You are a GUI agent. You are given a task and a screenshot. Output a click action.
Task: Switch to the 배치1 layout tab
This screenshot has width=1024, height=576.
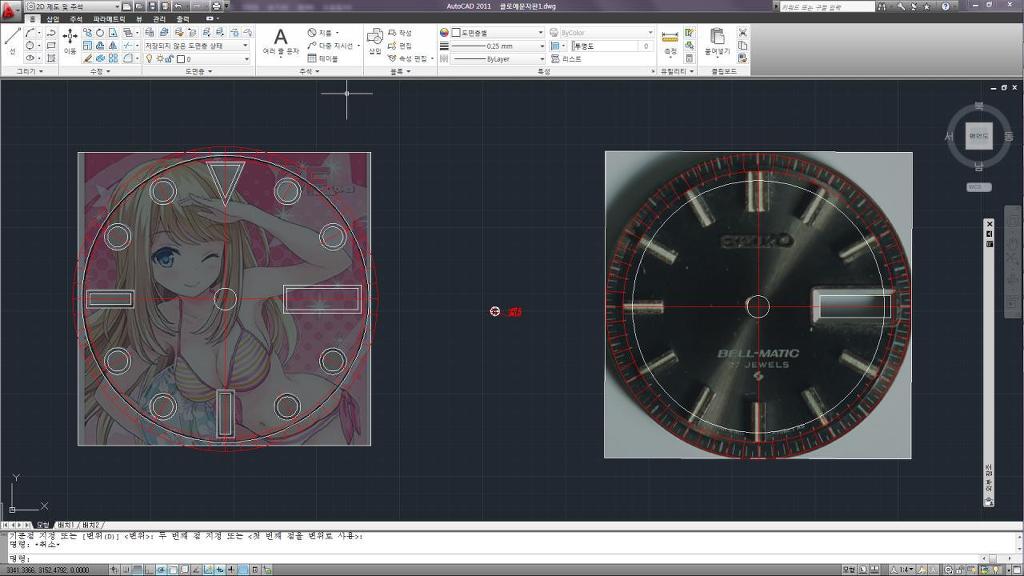tap(66, 525)
